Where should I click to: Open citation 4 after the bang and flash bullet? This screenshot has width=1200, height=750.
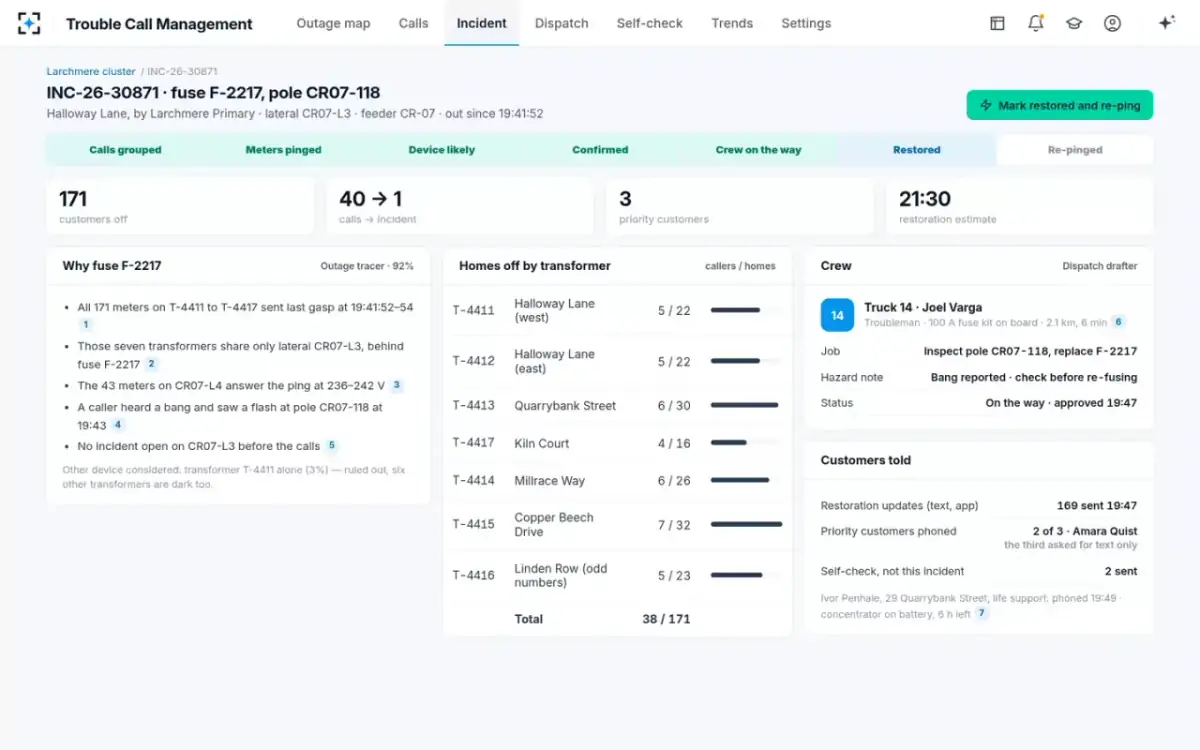tap(118, 425)
